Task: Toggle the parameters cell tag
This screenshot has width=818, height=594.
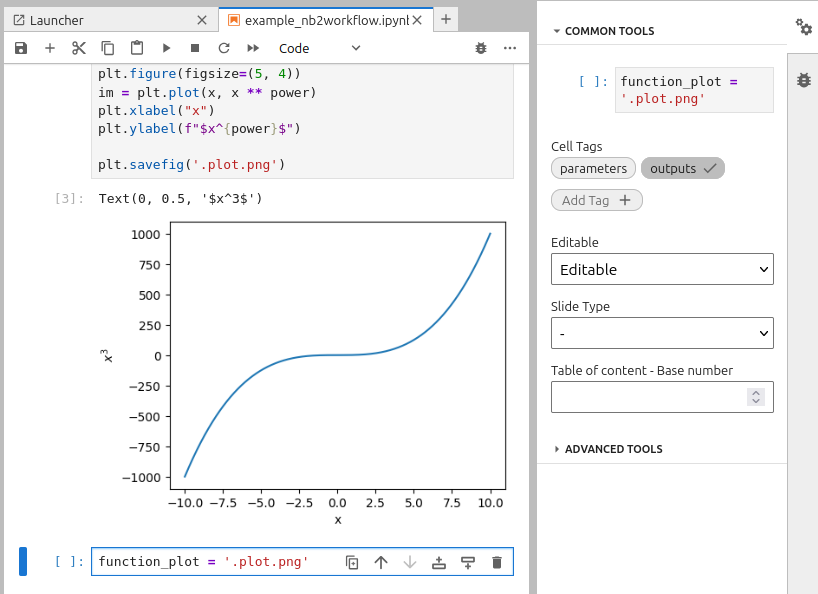Action: tap(593, 168)
